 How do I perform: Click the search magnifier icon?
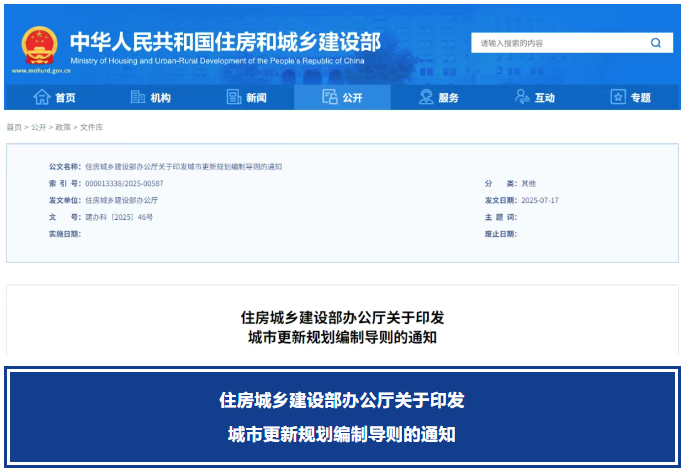(656, 43)
